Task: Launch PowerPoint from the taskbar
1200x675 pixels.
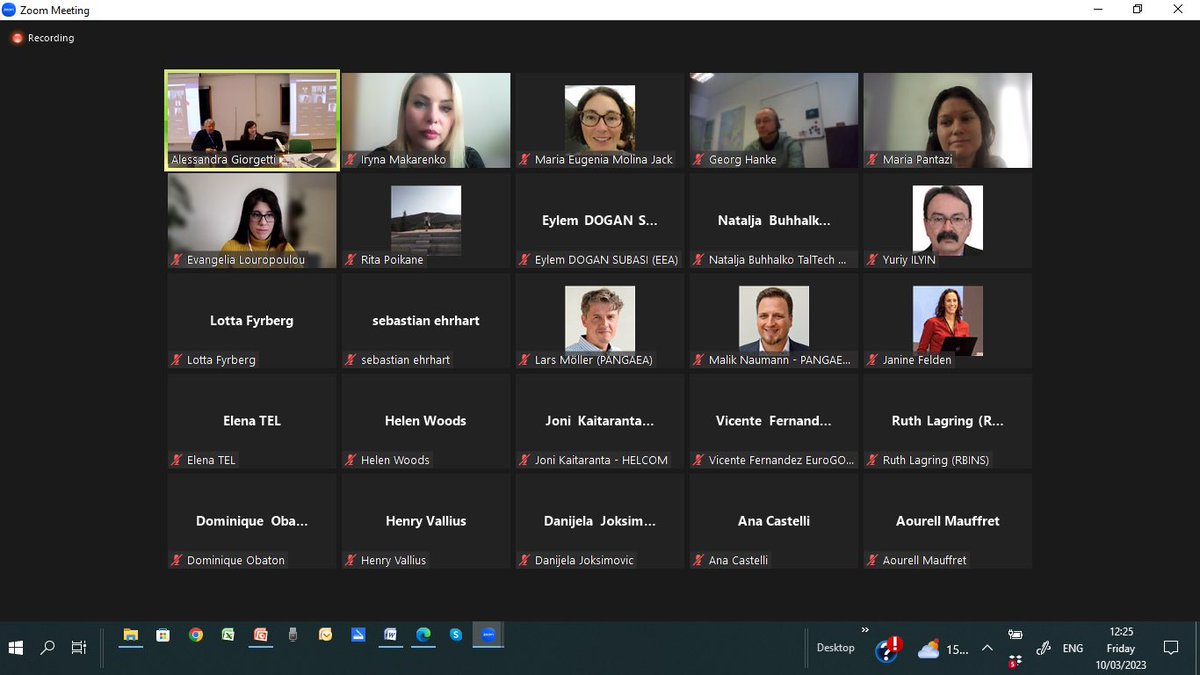Action: coord(261,634)
